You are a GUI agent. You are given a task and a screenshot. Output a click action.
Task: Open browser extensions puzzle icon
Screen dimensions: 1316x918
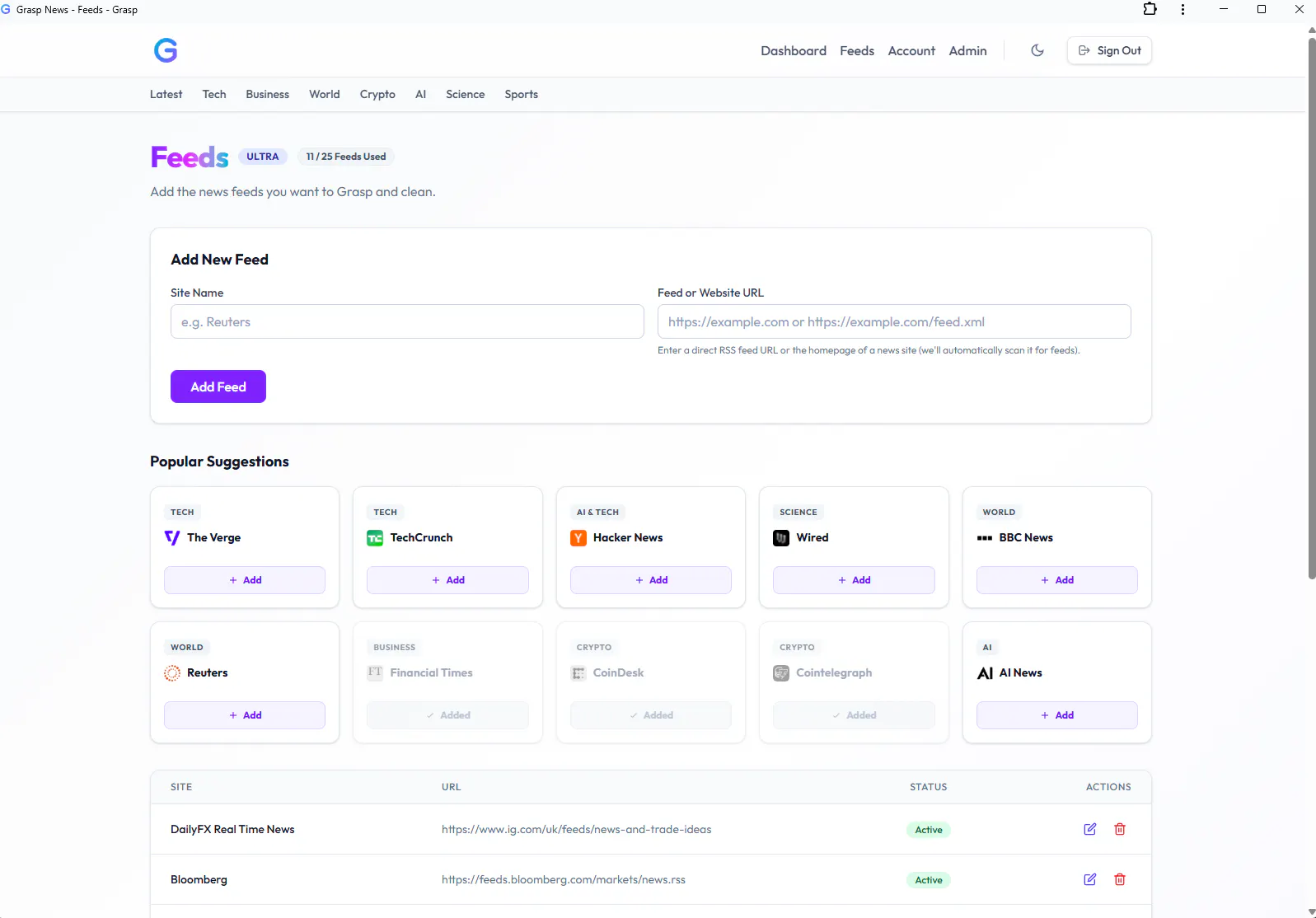coord(1150,9)
